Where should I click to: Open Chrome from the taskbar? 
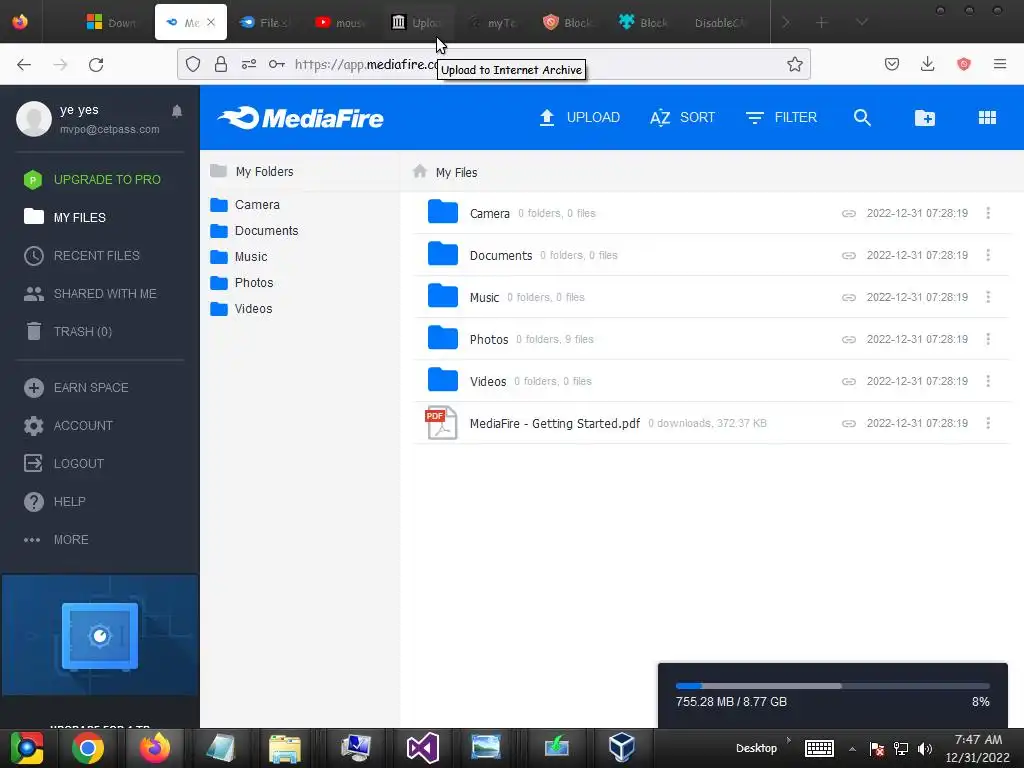[88, 748]
